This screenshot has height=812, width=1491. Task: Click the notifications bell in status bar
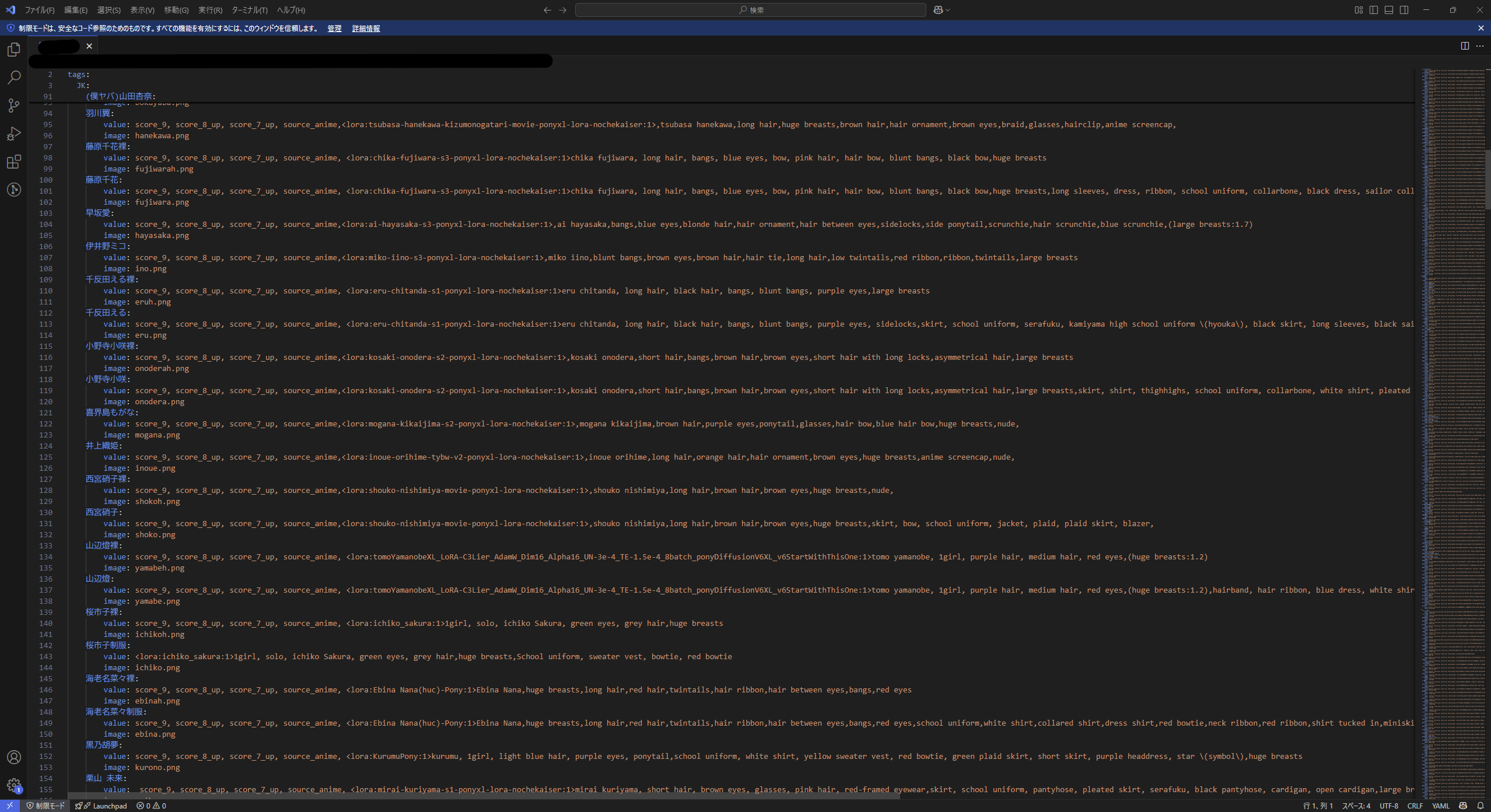tap(1480, 806)
